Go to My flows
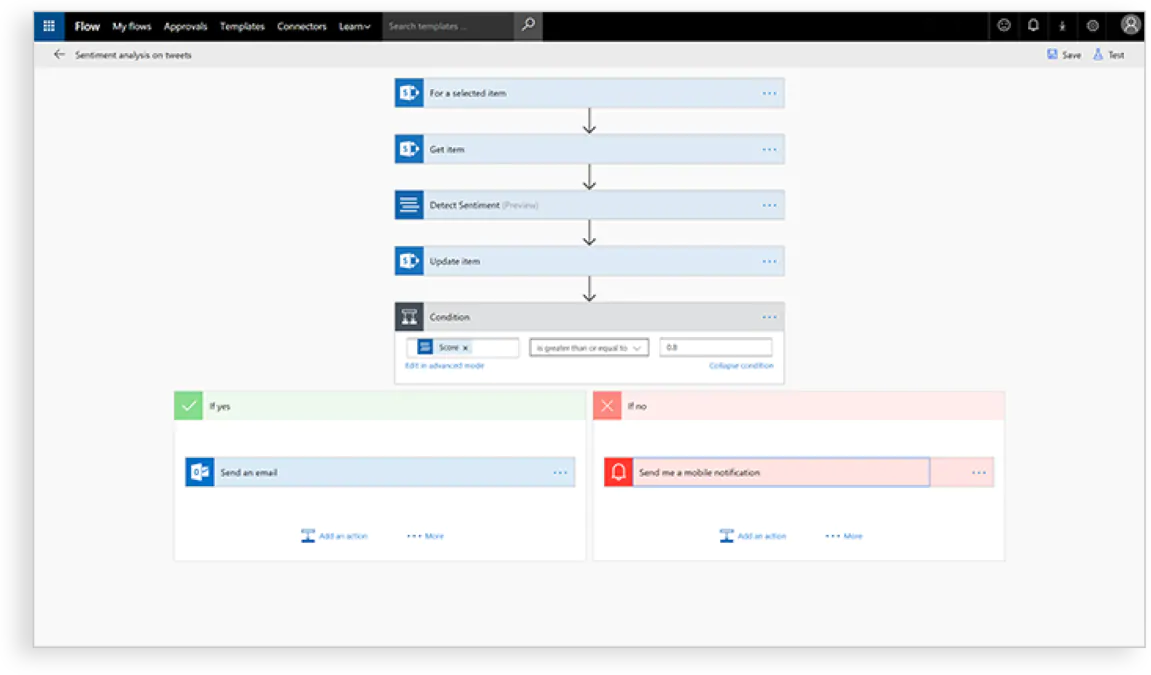Viewport: 1151px width, 675px height. 132,26
